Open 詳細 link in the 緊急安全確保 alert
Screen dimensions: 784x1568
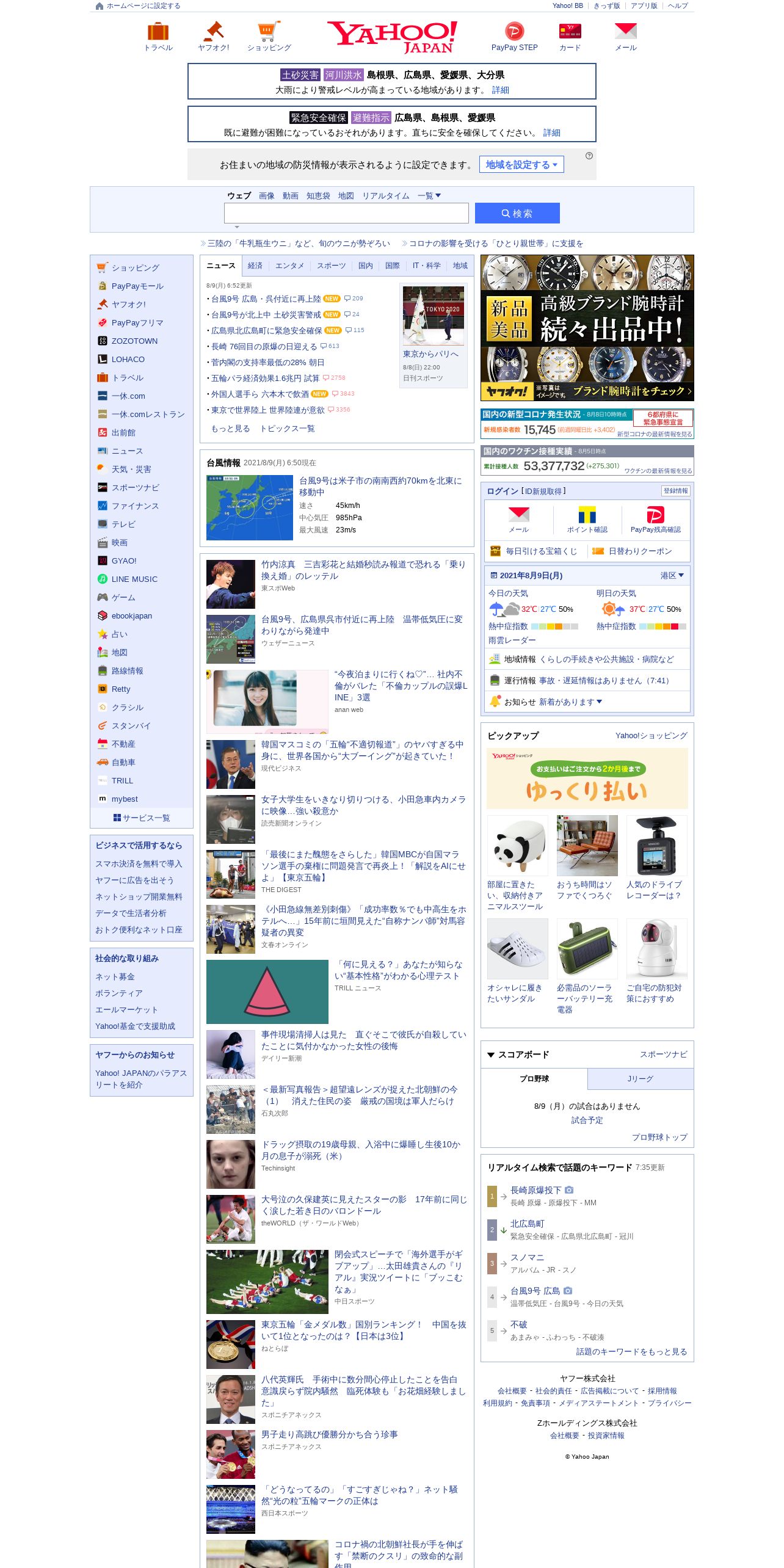tap(552, 132)
